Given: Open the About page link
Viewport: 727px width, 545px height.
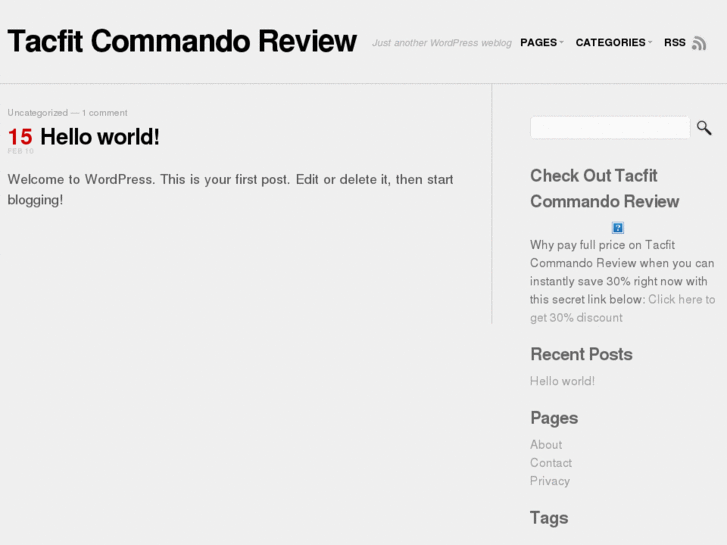Looking at the screenshot, I should (546, 444).
